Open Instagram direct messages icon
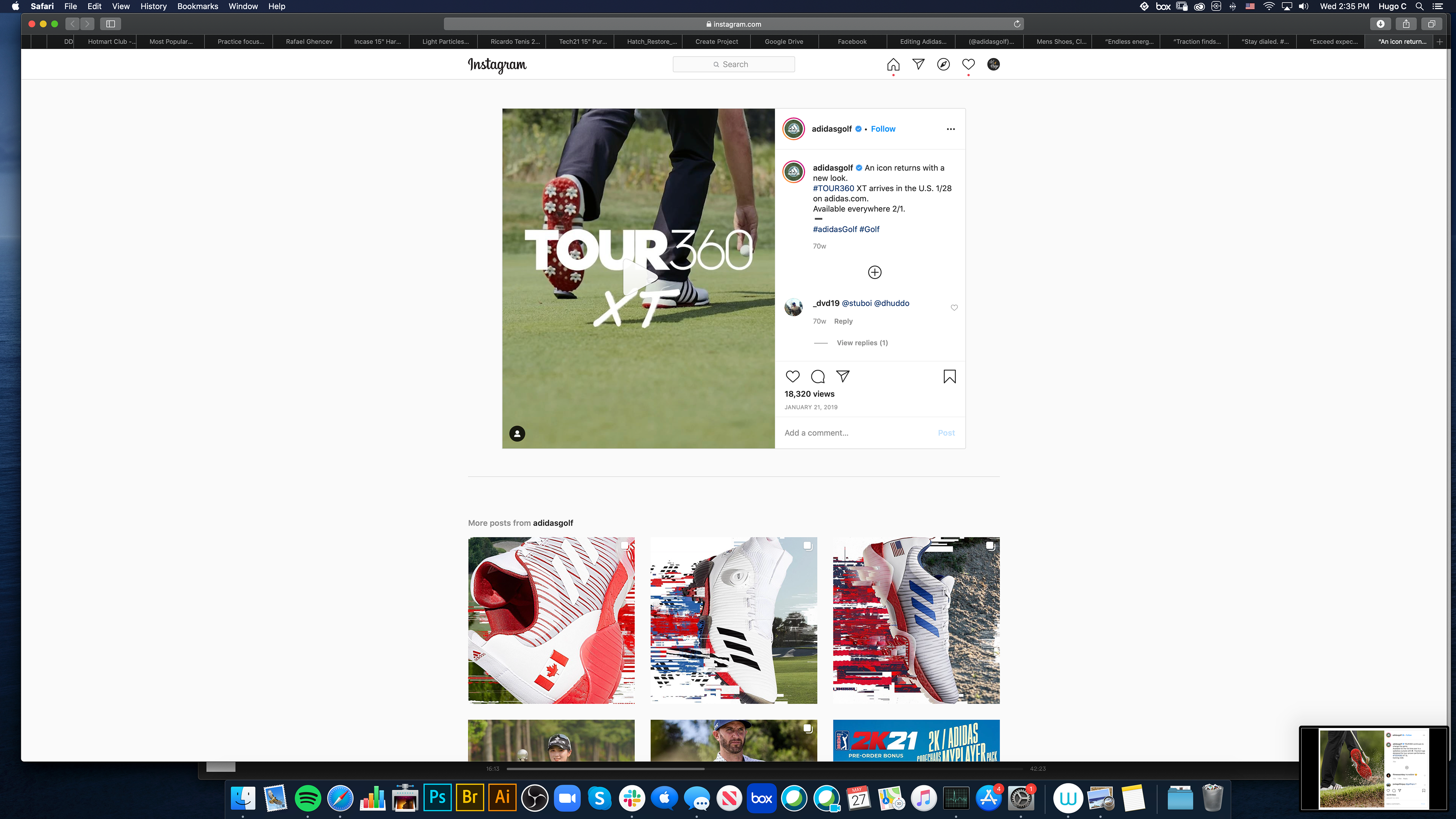This screenshot has width=1456, height=819. click(918, 64)
